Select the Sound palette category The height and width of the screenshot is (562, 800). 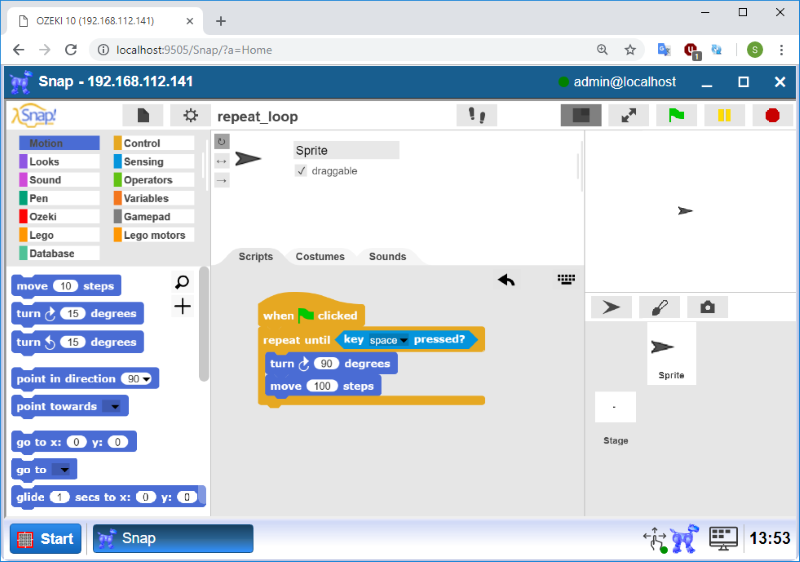click(59, 180)
